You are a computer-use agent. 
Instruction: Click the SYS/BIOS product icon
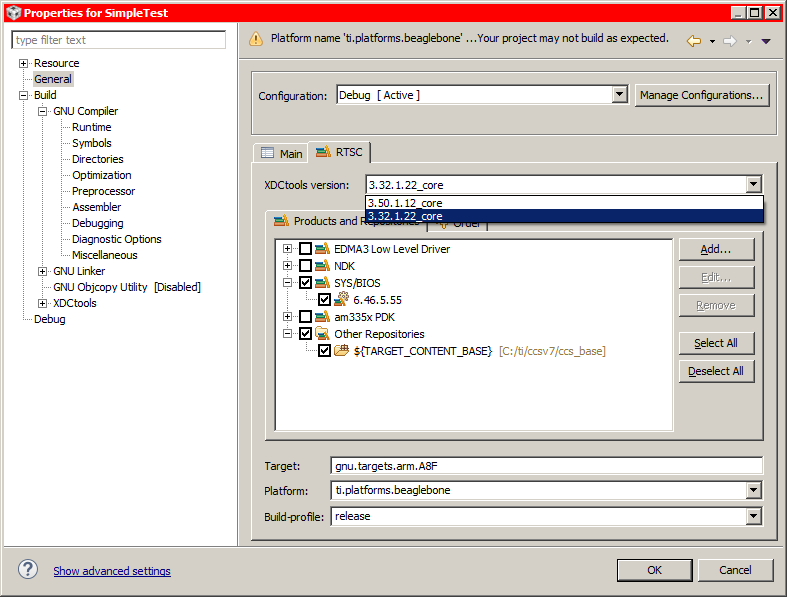322,283
